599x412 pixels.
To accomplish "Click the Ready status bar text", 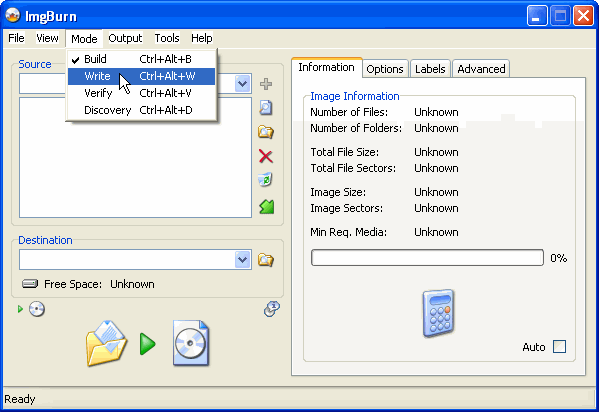I will (x=20, y=399).
